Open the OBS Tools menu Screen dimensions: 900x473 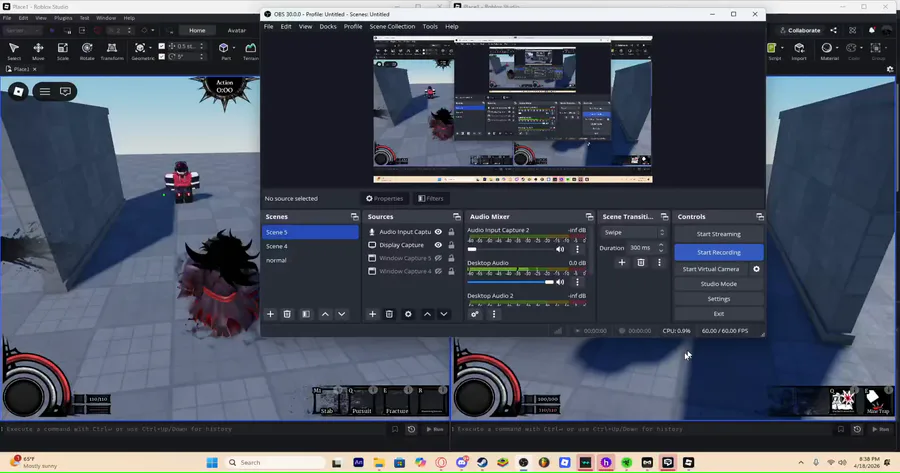430,26
